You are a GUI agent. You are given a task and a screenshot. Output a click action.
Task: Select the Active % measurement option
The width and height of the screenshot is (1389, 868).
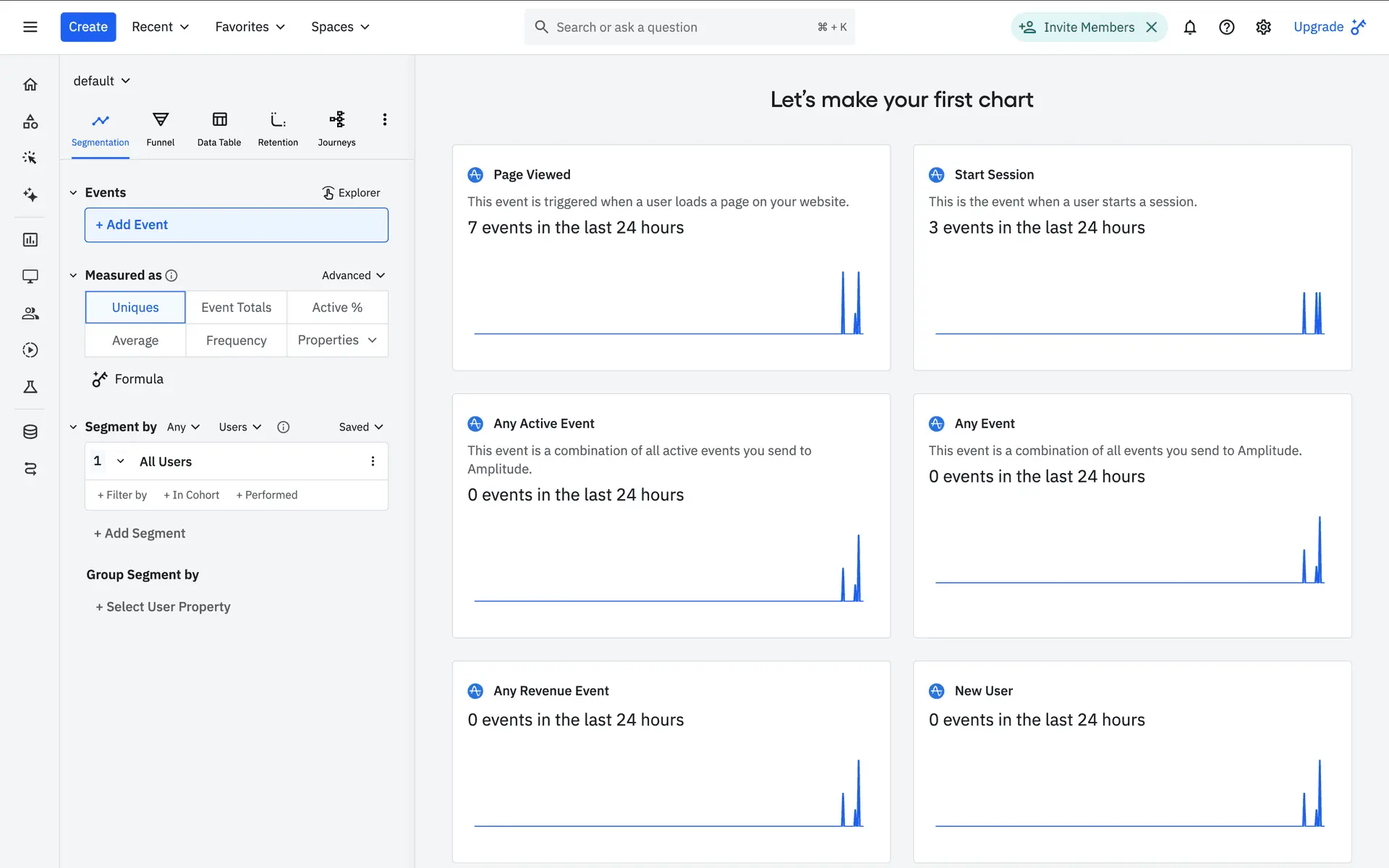click(337, 307)
